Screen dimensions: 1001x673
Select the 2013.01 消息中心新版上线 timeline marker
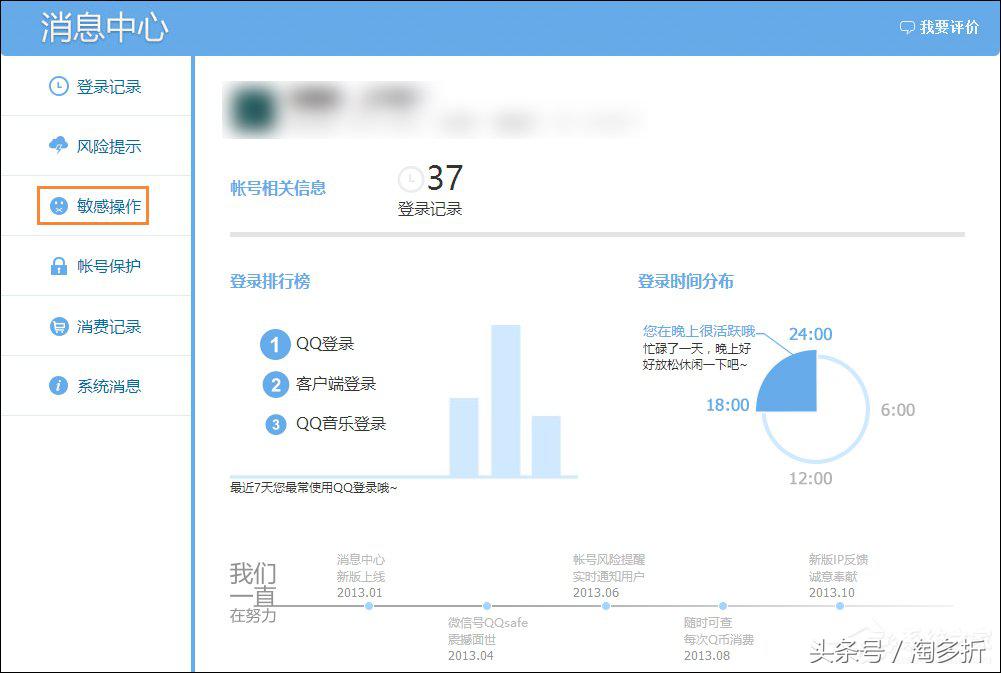click(x=369, y=605)
